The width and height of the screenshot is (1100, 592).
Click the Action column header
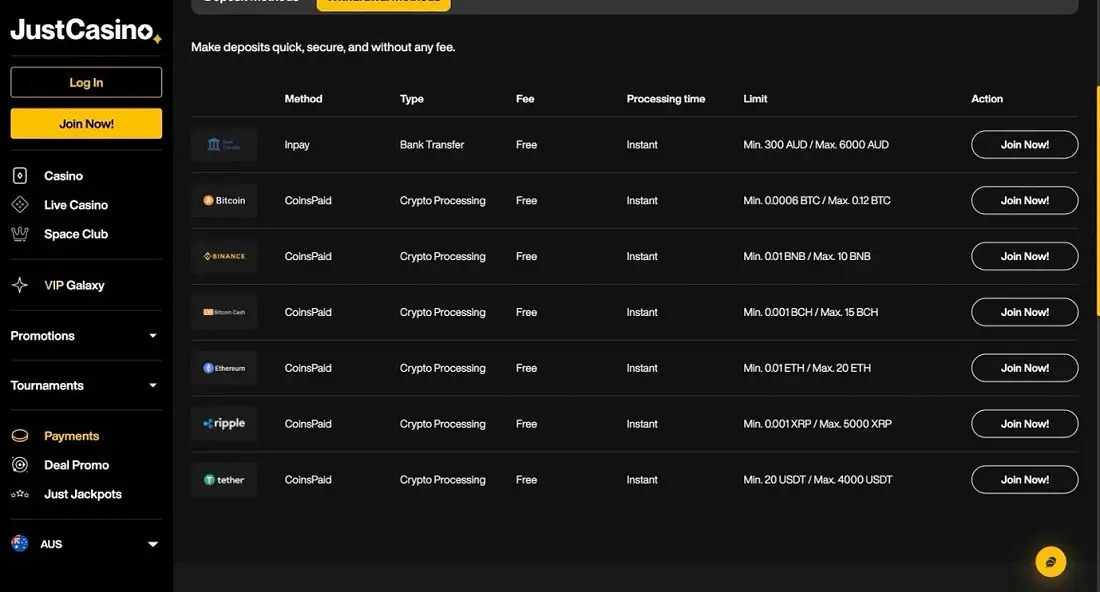pos(986,99)
